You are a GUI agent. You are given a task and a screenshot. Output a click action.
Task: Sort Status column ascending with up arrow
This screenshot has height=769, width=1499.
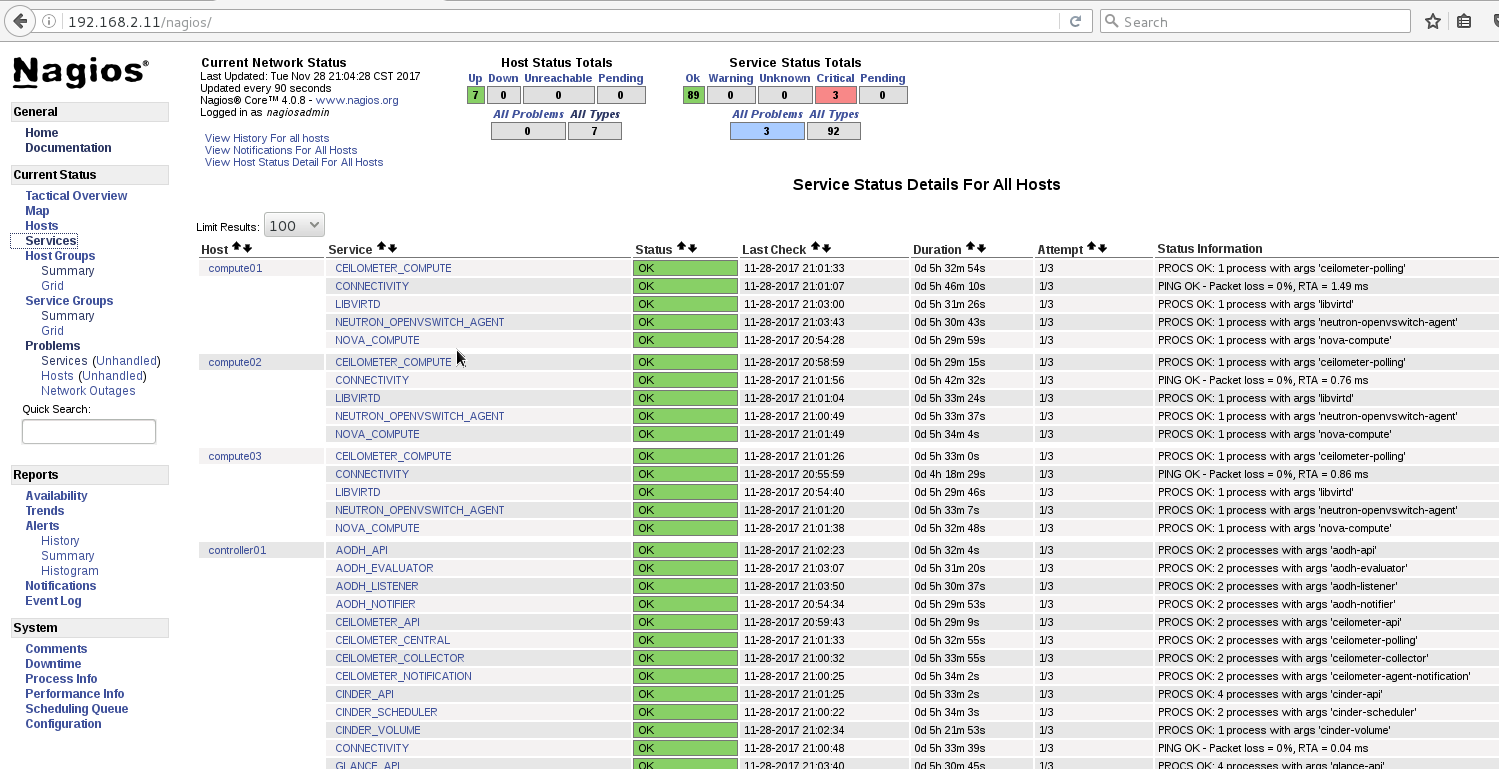(681, 247)
